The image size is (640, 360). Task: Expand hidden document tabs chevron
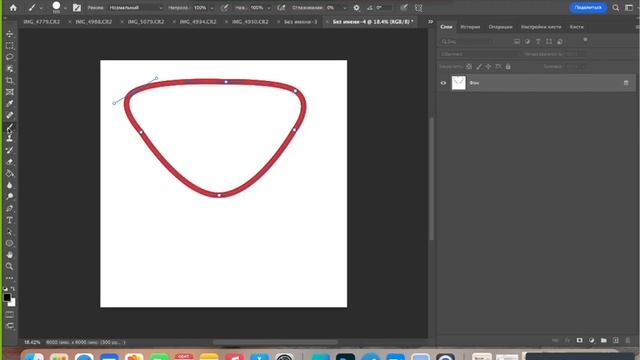point(430,21)
